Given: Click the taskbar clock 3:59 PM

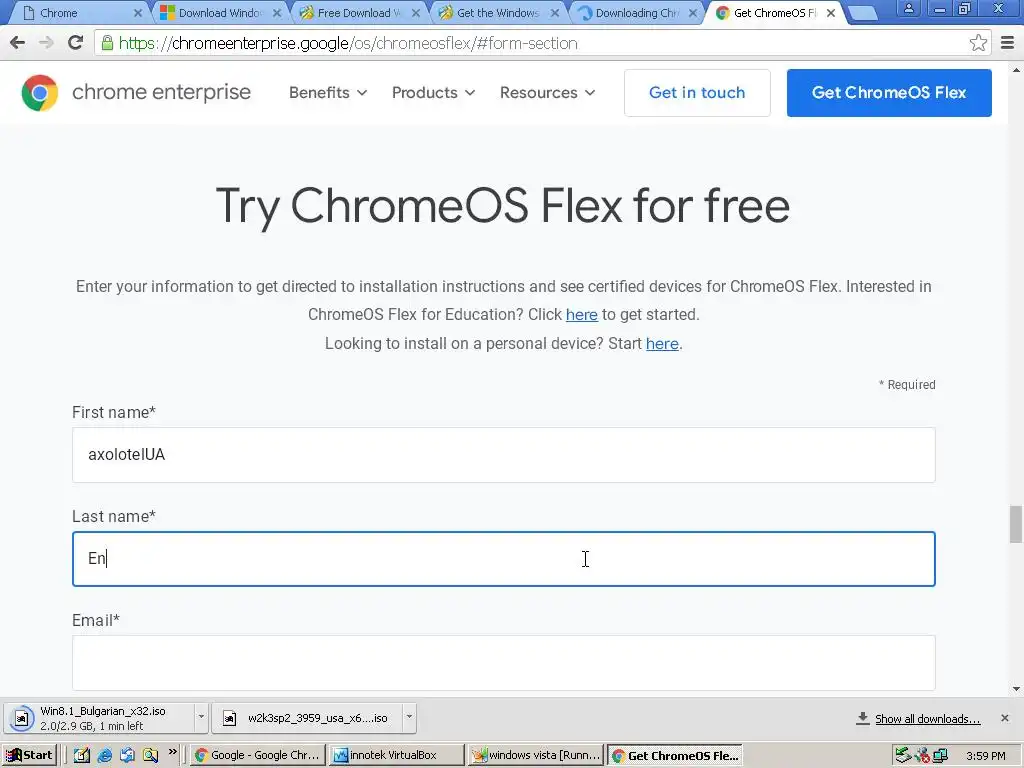Looking at the screenshot, I should point(985,756).
